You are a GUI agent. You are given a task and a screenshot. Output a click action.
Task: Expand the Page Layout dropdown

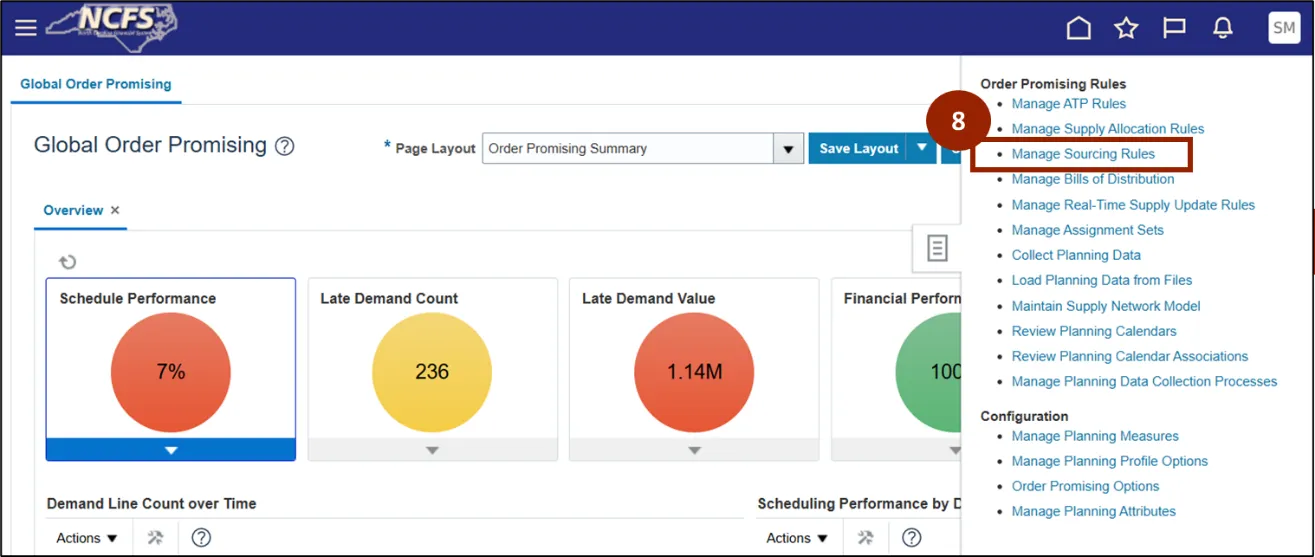pos(789,149)
